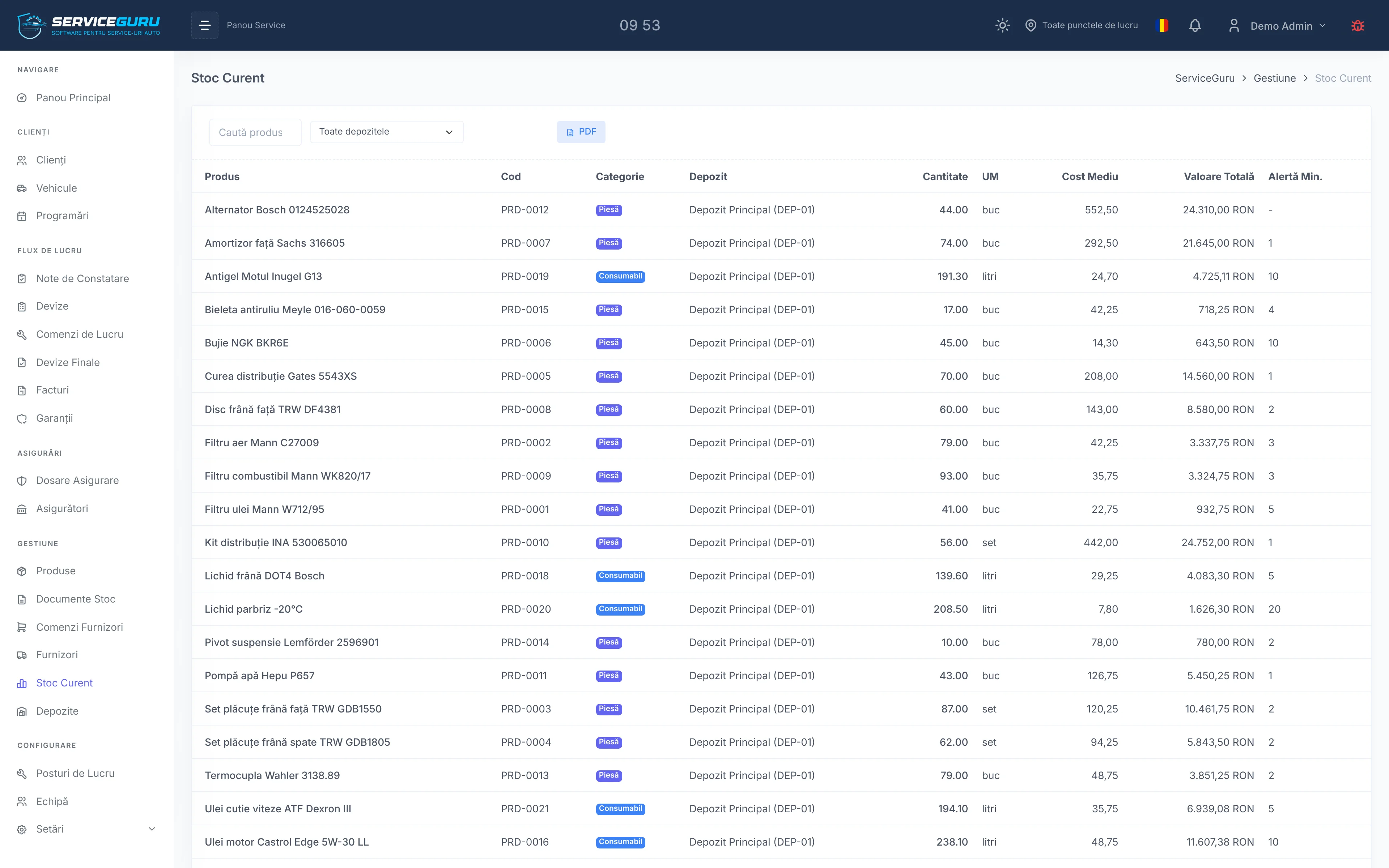
Task: Click value 11.607,38 RON
Action: click(x=1220, y=842)
